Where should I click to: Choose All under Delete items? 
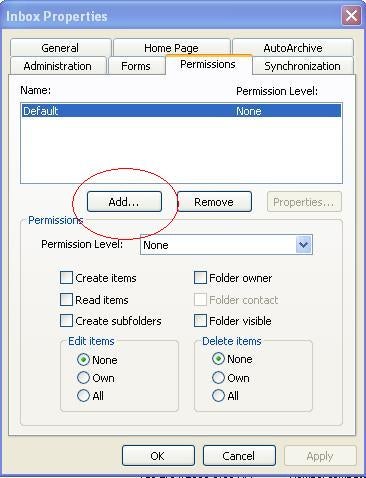pyautogui.click(x=218, y=396)
